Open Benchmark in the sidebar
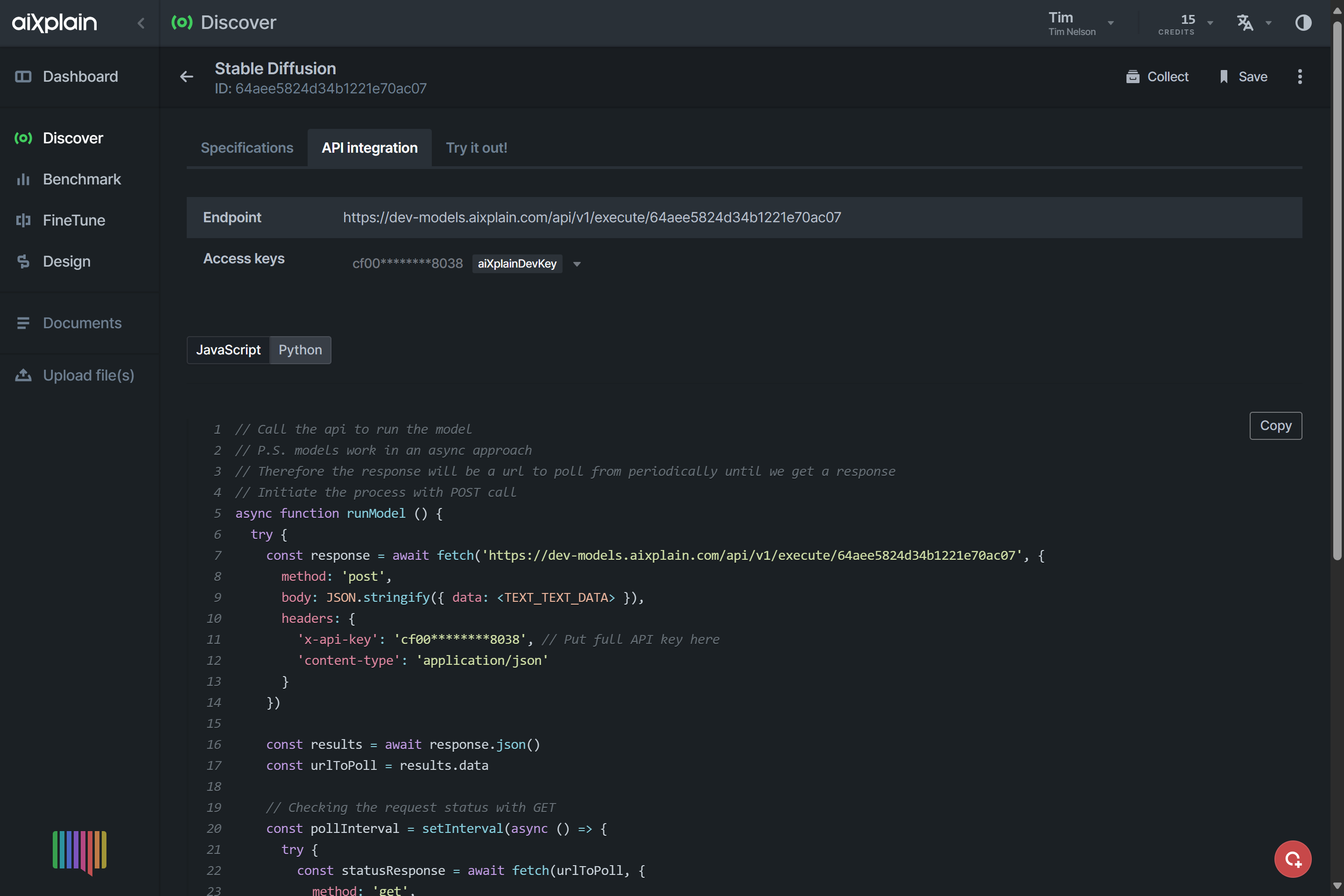The image size is (1344, 896). [x=82, y=179]
